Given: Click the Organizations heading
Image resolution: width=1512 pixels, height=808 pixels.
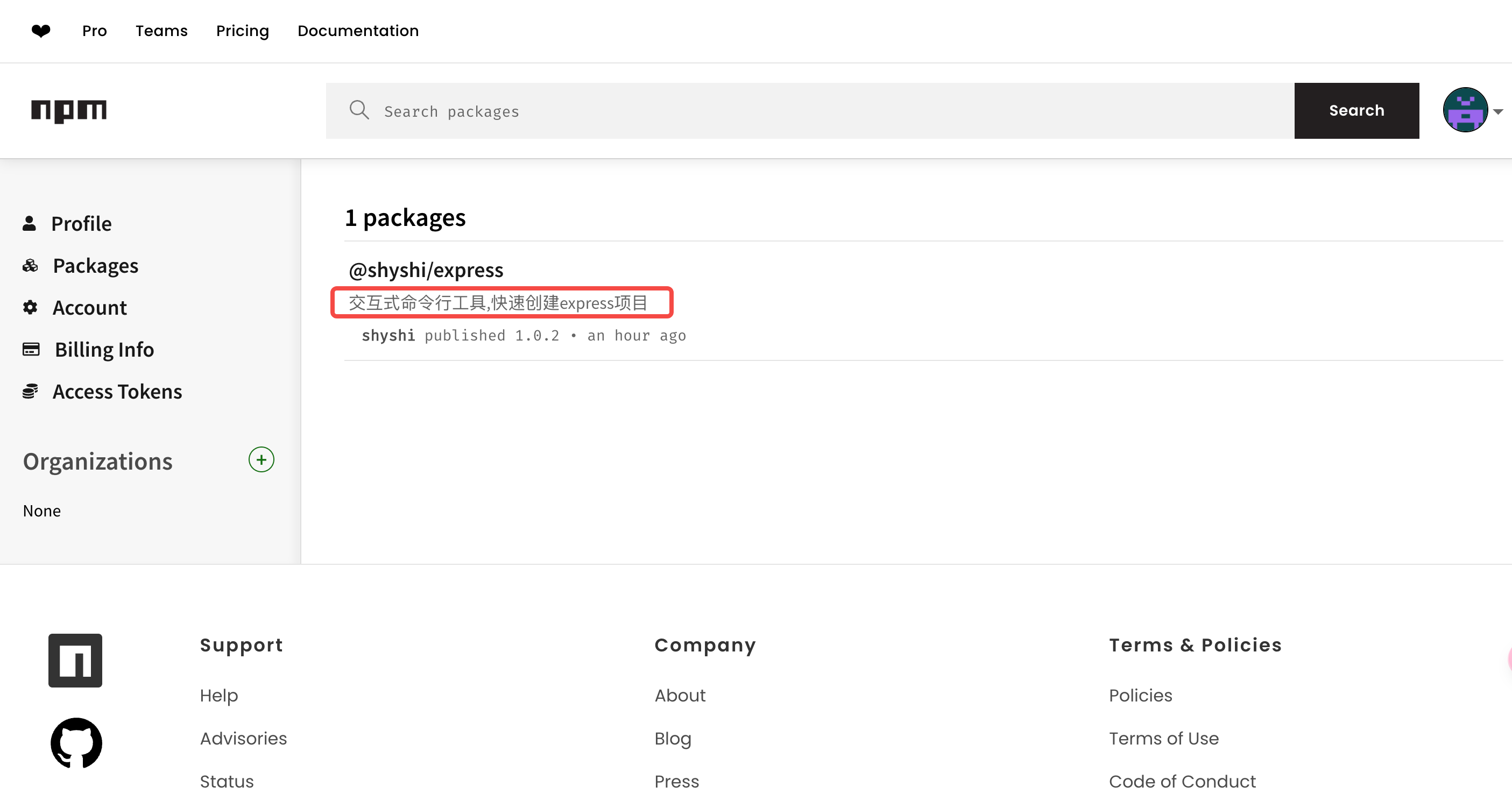Looking at the screenshot, I should (x=97, y=461).
